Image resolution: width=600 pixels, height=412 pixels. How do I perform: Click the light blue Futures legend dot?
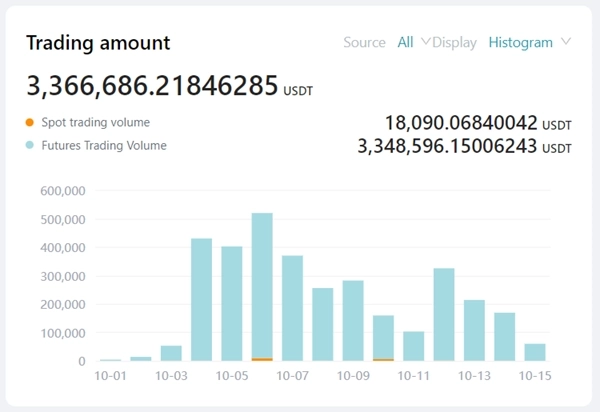30,146
